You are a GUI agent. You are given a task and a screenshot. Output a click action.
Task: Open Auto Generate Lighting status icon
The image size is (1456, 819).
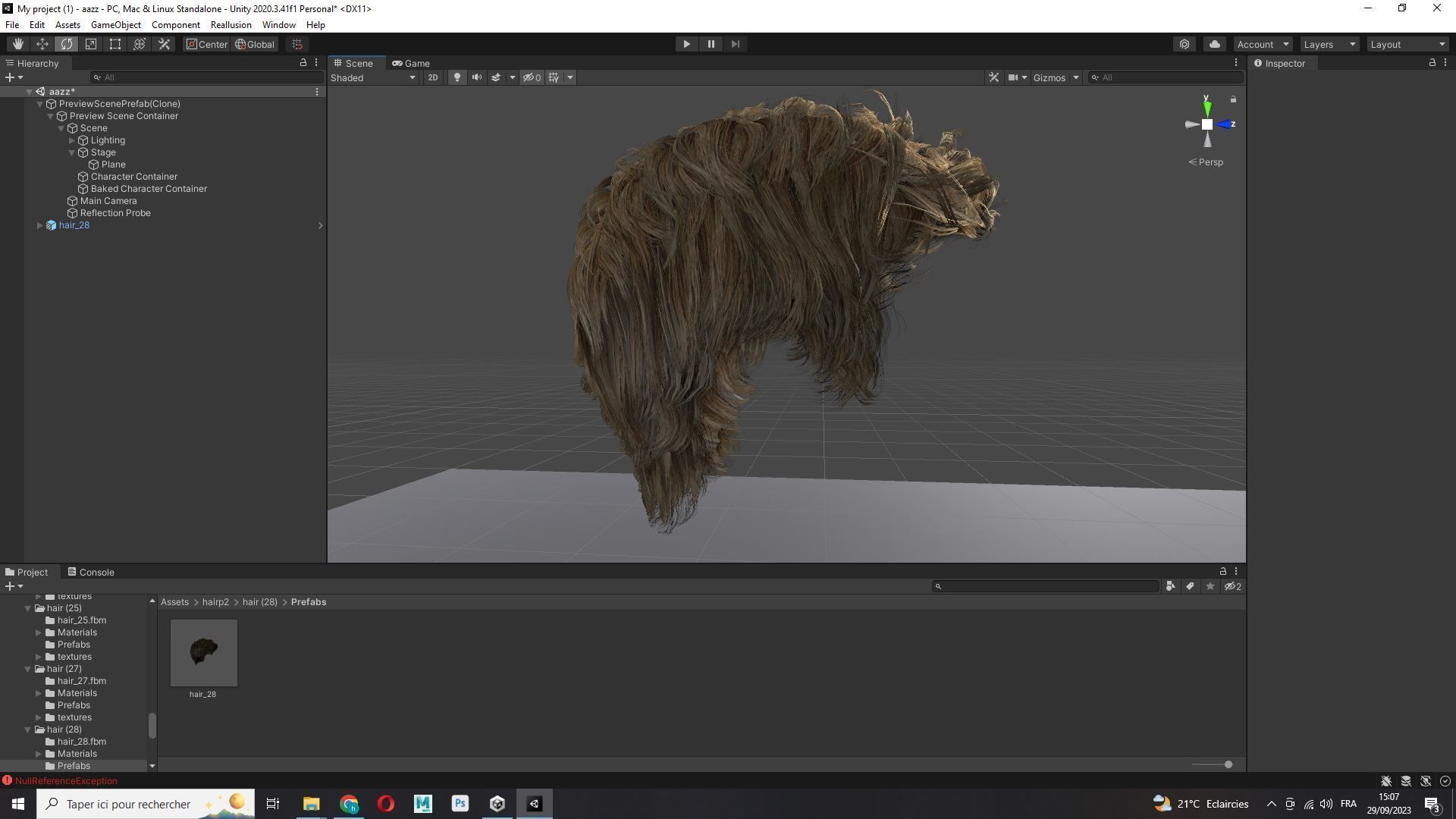[1425, 781]
